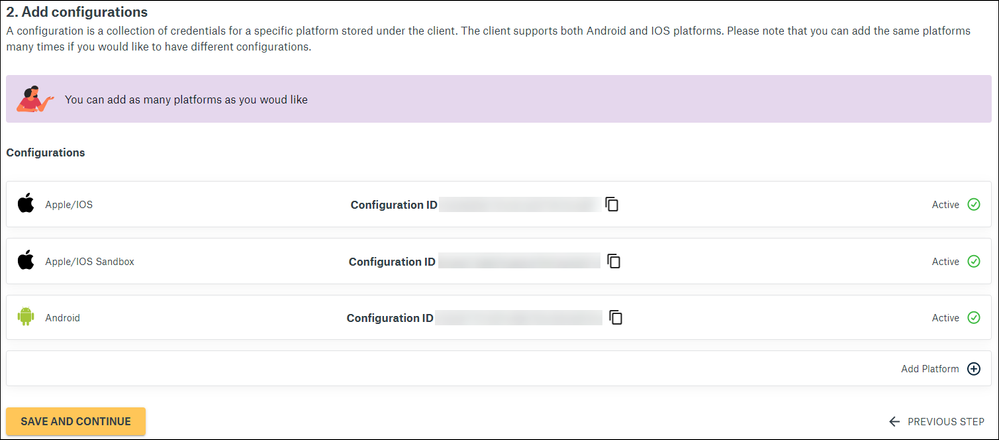Image resolution: width=999 pixels, height=440 pixels.
Task: Click the '2. Add configurations' heading
Action: (77, 11)
